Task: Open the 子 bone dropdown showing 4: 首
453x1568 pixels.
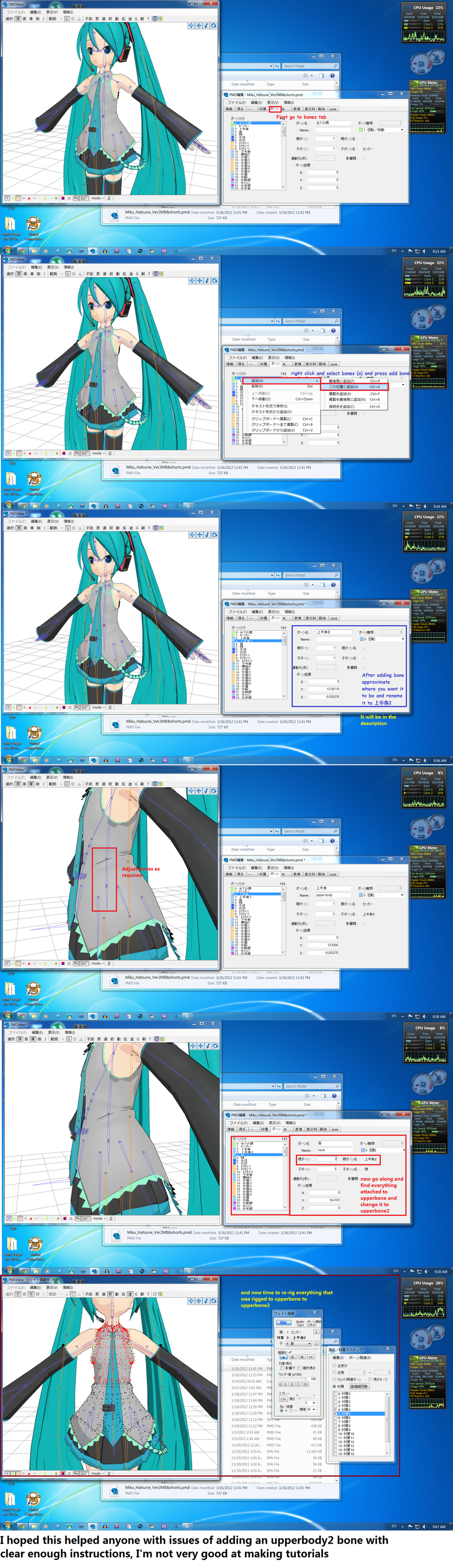Action: (x=298, y=1343)
